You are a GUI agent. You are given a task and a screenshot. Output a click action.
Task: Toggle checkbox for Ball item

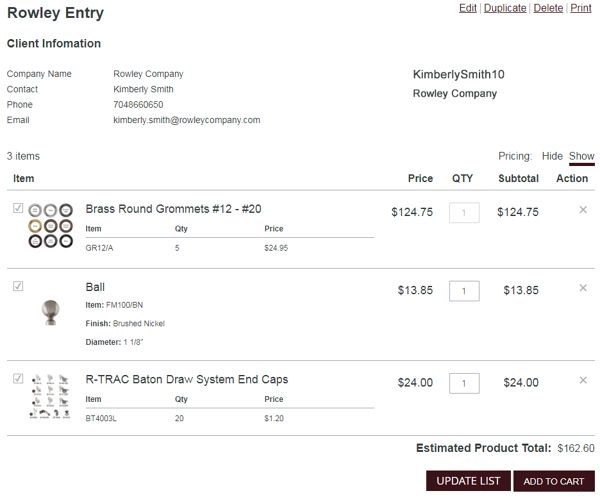tap(18, 287)
